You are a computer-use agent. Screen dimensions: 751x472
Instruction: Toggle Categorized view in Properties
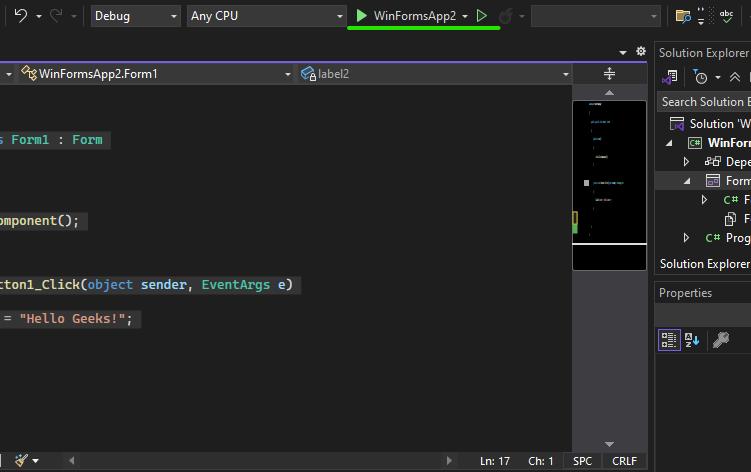(669, 340)
